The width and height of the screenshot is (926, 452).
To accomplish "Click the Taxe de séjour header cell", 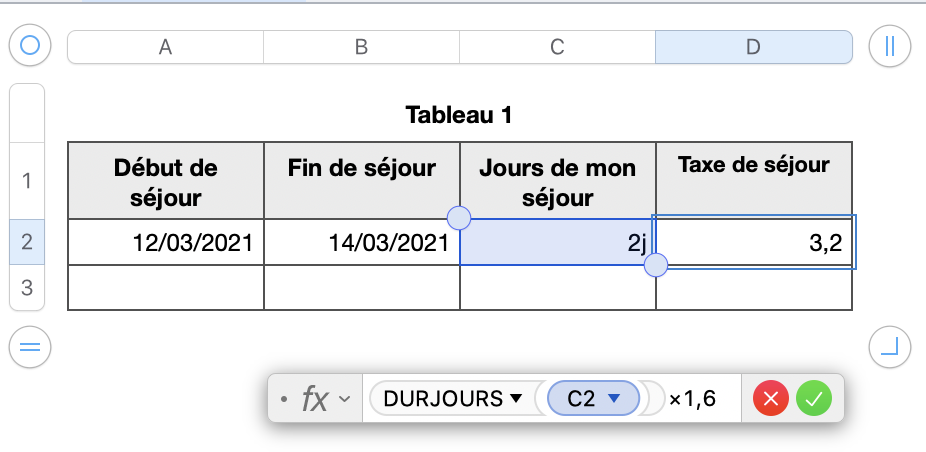I will point(753,180).
